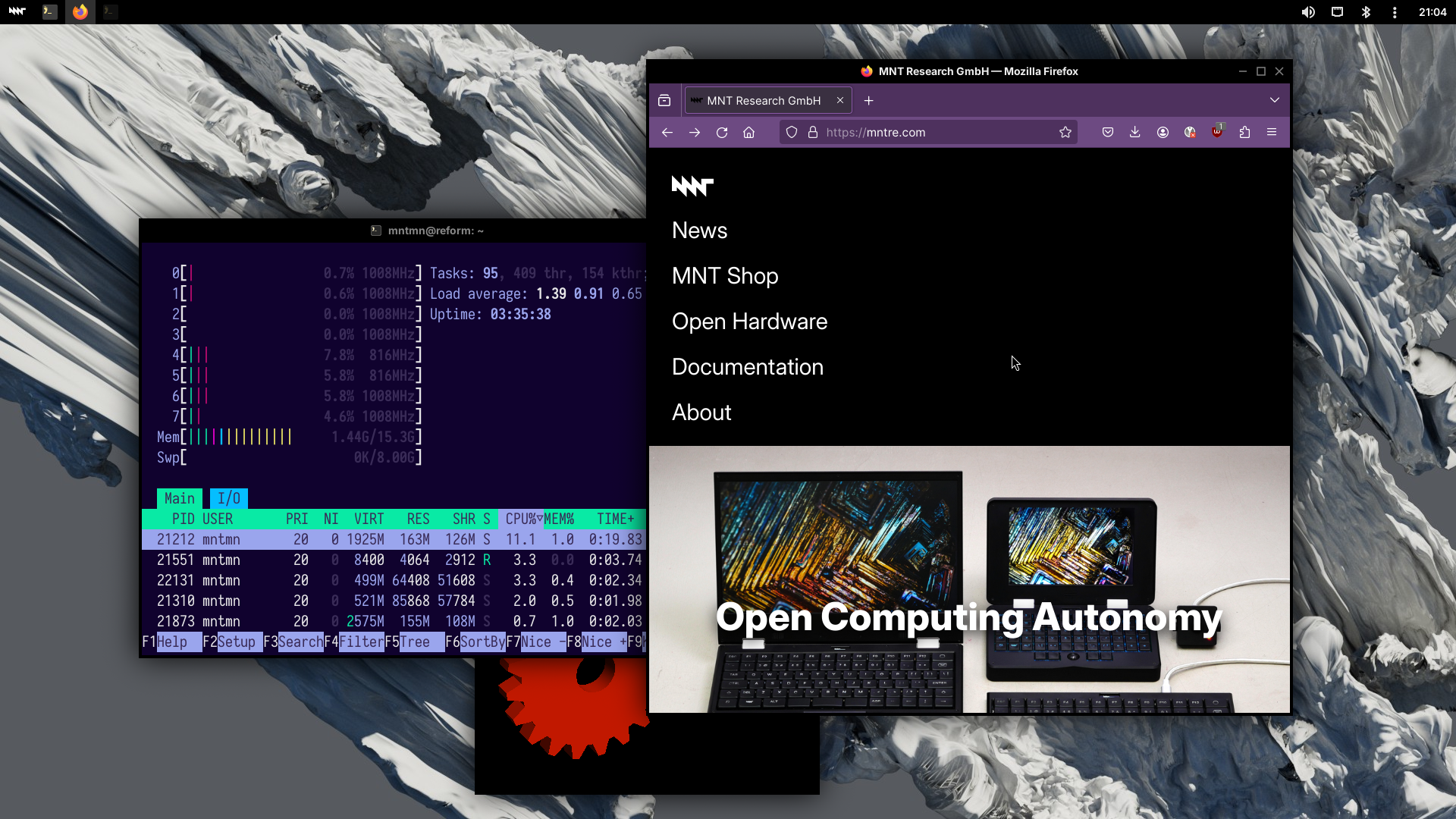Screen dimensions: 1456x819
Task: Open Firefox bookmark star icon
Action: click(1065, 132)
